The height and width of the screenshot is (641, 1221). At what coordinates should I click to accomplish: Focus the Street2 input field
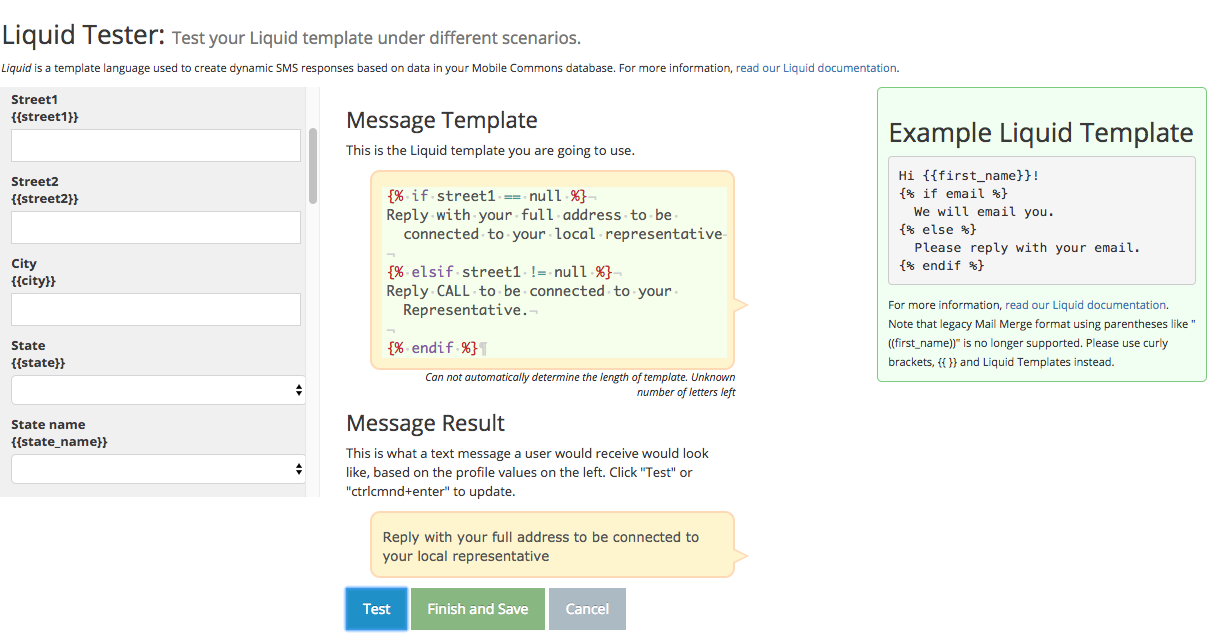coord(156,227)
